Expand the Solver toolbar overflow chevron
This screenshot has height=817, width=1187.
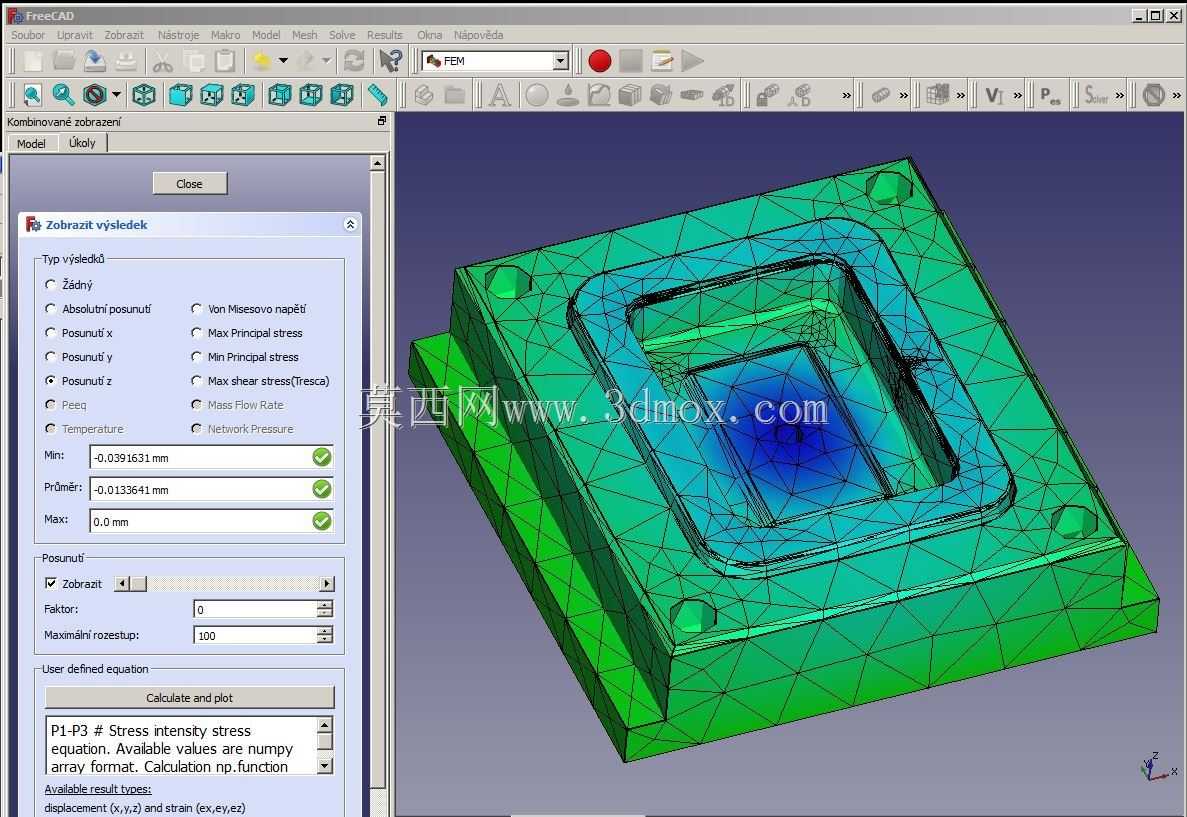(x=1119, y=95)
